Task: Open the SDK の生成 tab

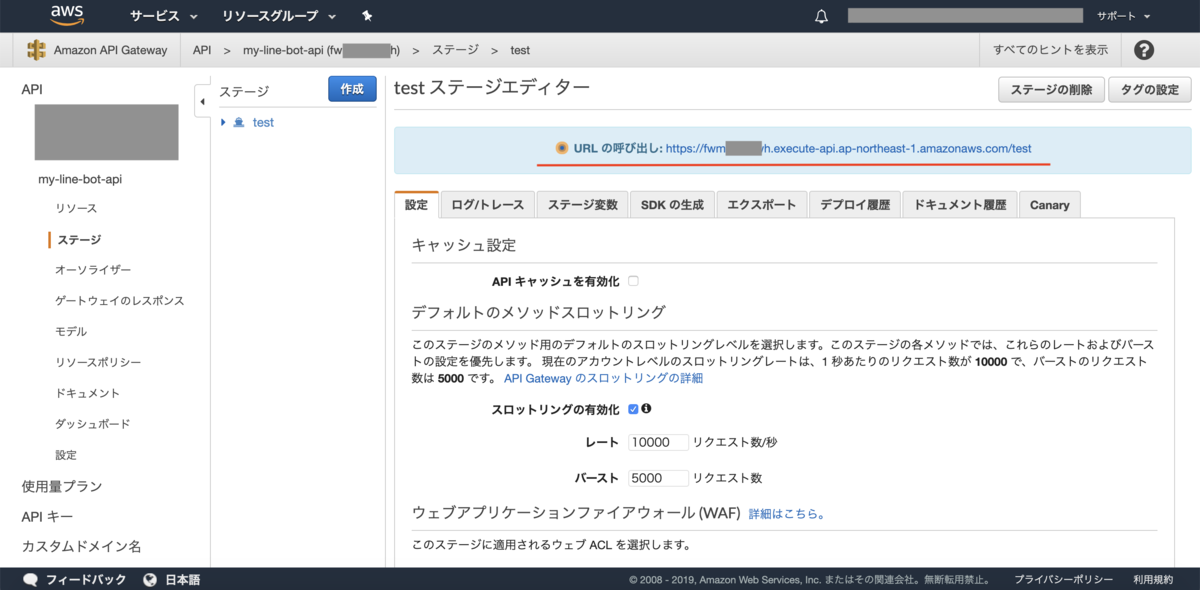Action: click(x=672, y=204)
